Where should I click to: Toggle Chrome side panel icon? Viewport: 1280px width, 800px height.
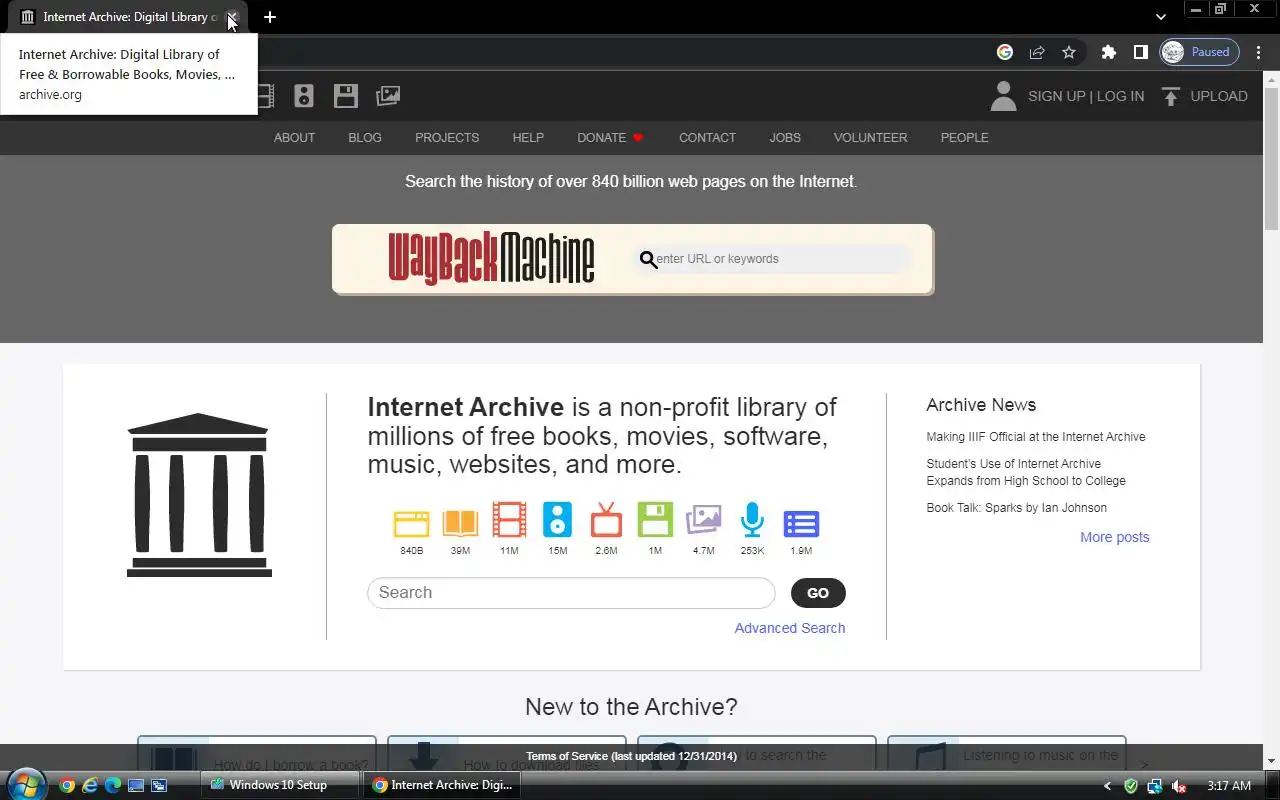click(1140, 52)
